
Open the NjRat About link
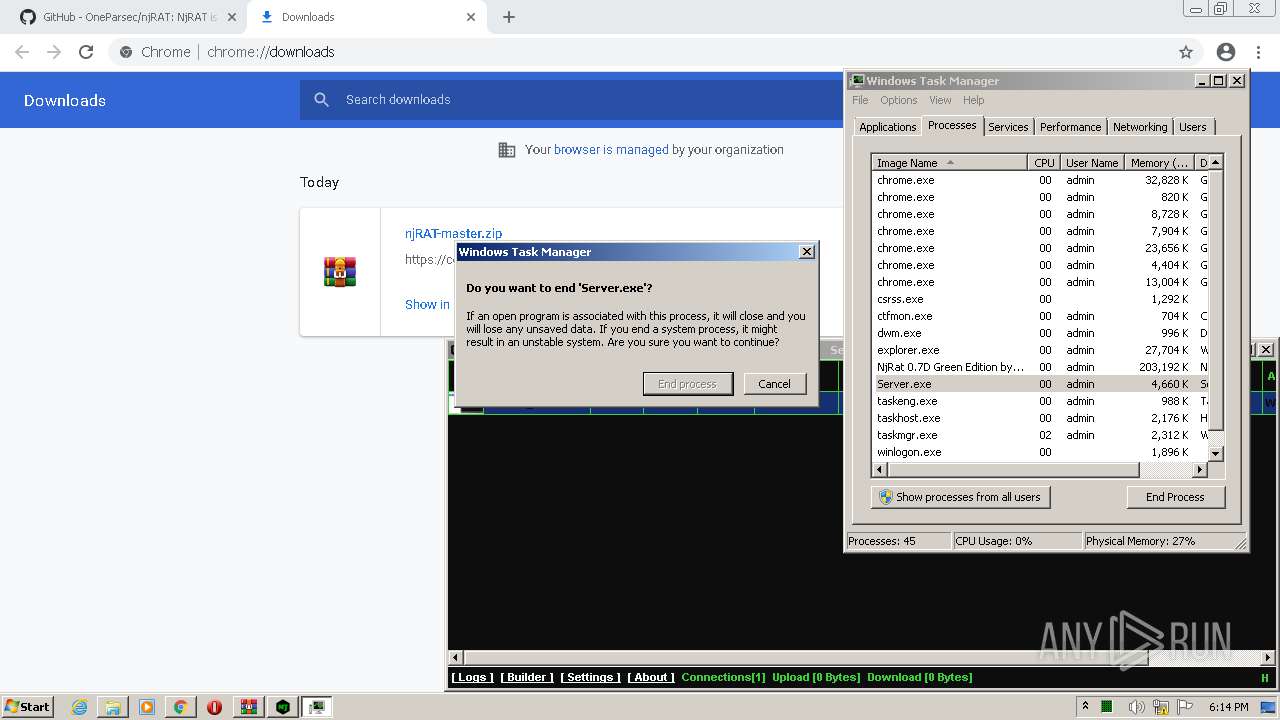(651, 677)
